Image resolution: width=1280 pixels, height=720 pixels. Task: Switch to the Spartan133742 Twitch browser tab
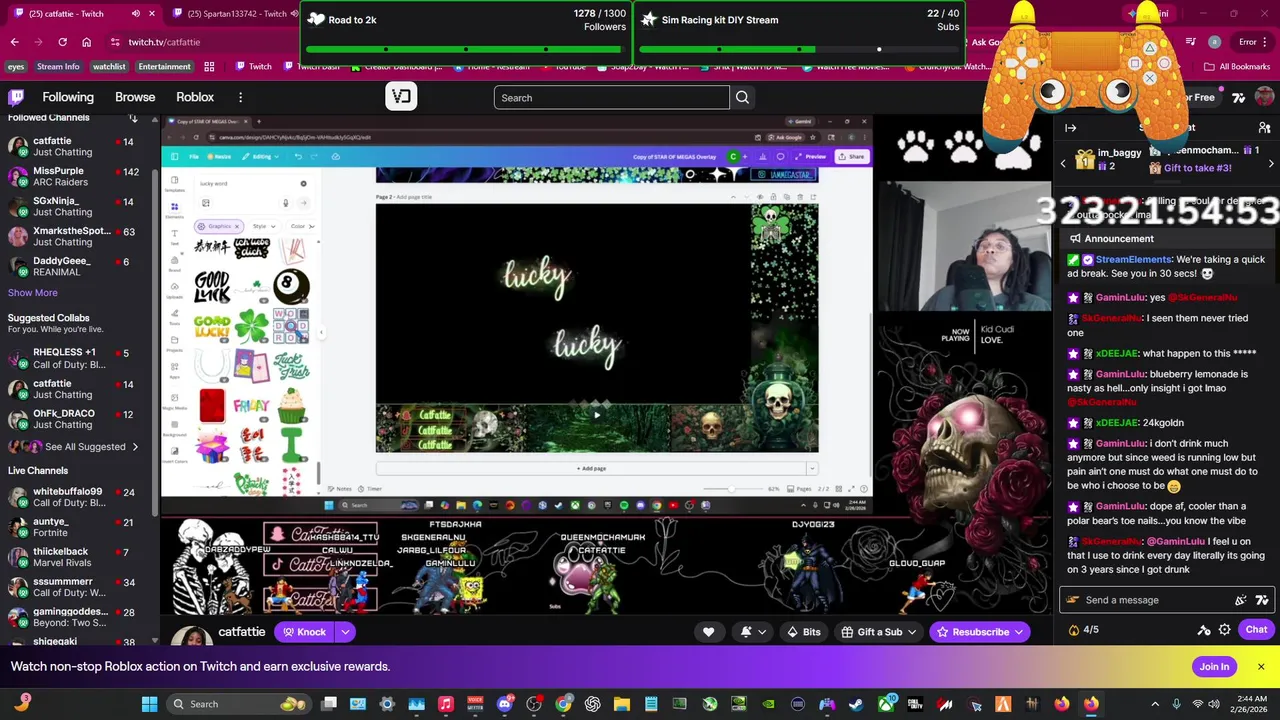pyautogui.click(x=235, y=14)
